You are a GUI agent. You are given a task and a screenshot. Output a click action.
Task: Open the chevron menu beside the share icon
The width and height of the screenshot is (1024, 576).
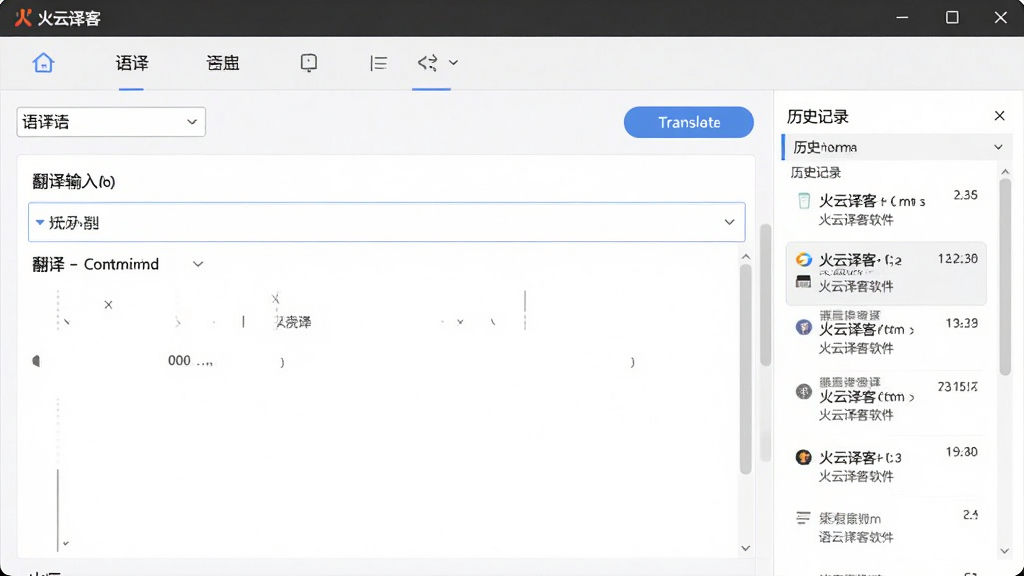453,63
